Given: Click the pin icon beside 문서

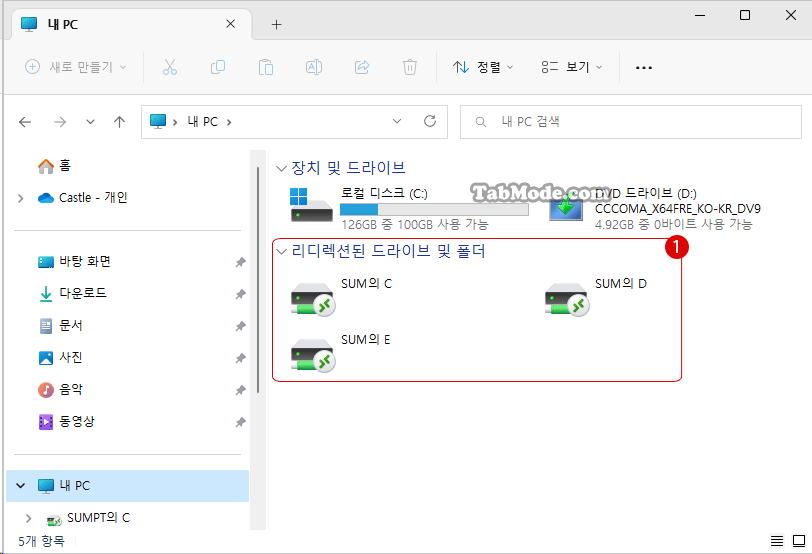Looking at the screenshot, I should click(x=240, y=327).
